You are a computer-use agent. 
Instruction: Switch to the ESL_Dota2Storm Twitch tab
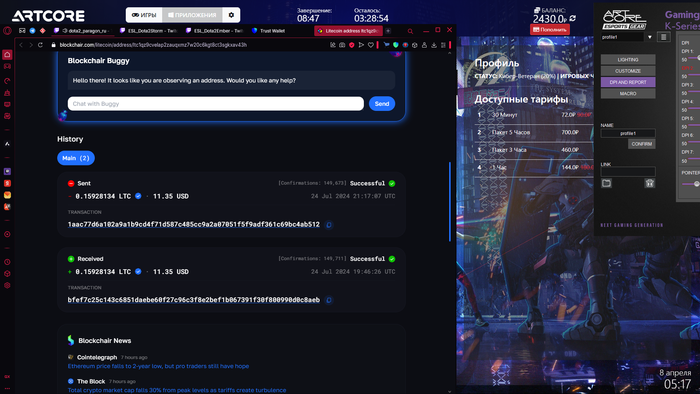pos(149,31)
